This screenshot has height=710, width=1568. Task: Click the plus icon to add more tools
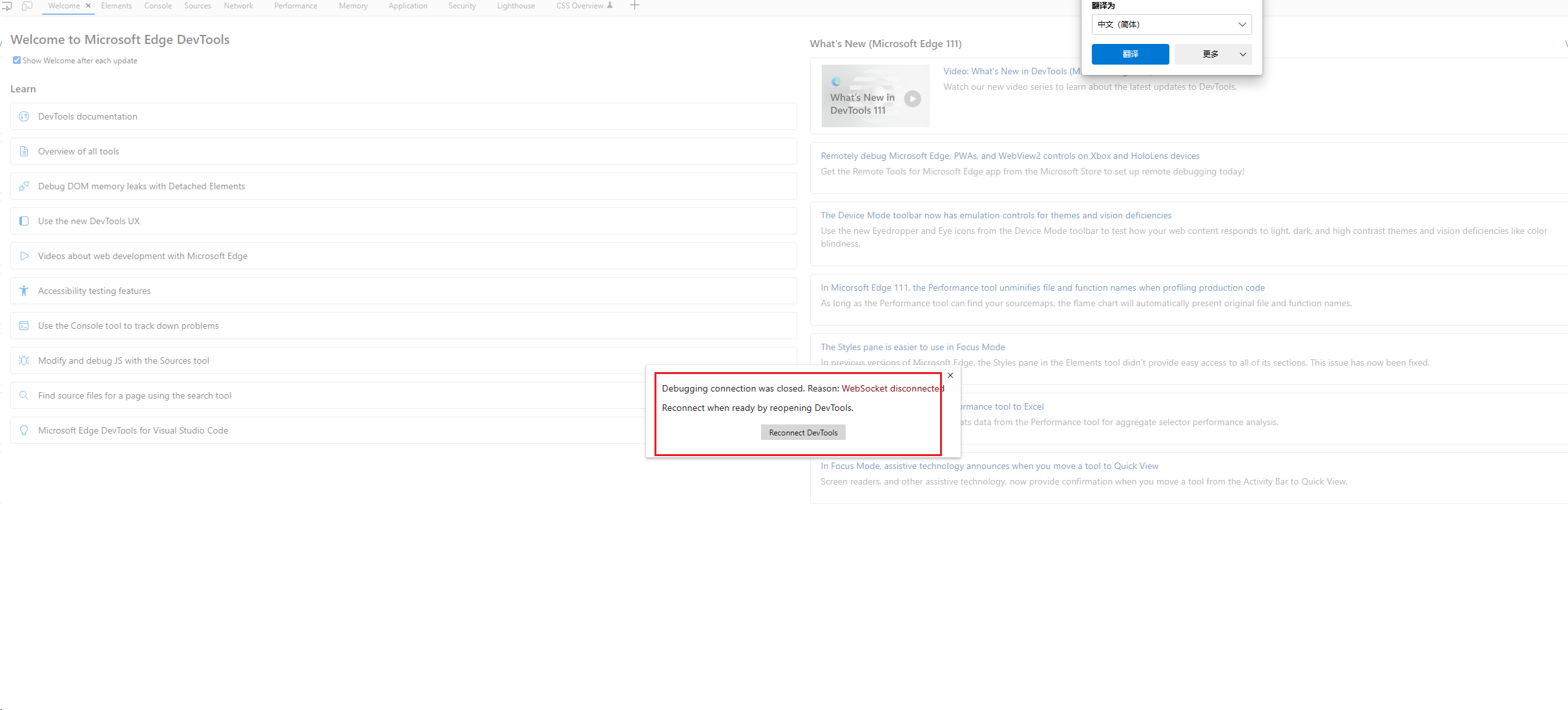(x=634, y=5)
